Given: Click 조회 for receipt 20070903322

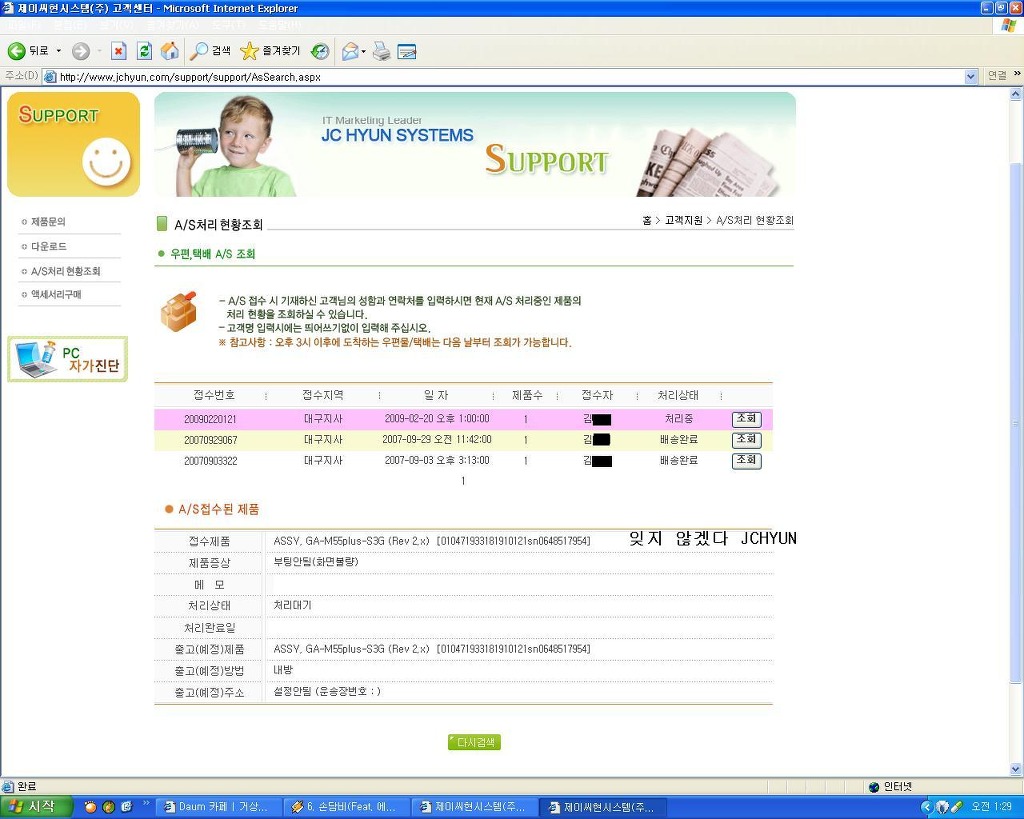Looking at the screenshot, I should click(746, 460).
